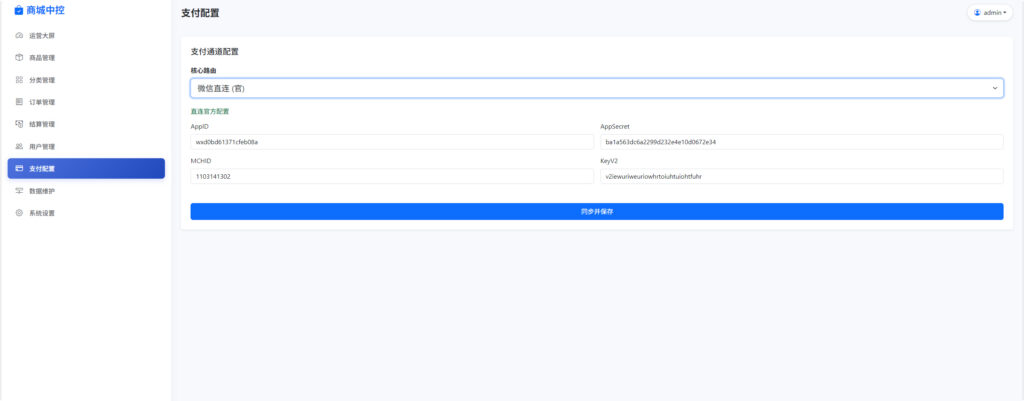Click the credit card icon for 支付配置

point(19,169)
